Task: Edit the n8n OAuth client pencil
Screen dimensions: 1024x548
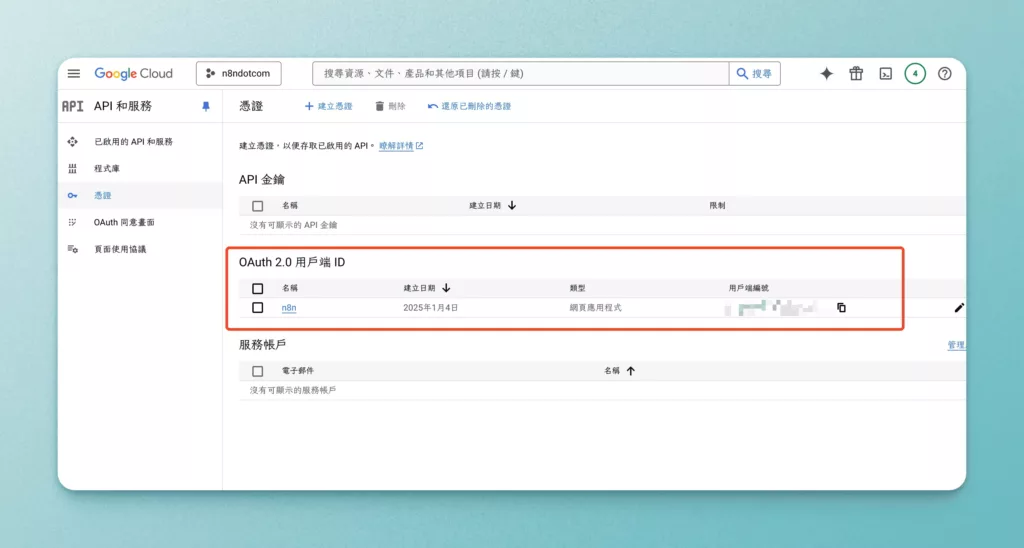Action: click(959, 308)
